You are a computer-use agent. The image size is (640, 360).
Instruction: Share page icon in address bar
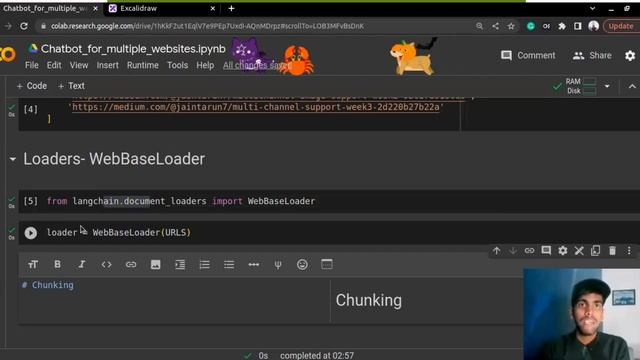click(x=496, y=26)
